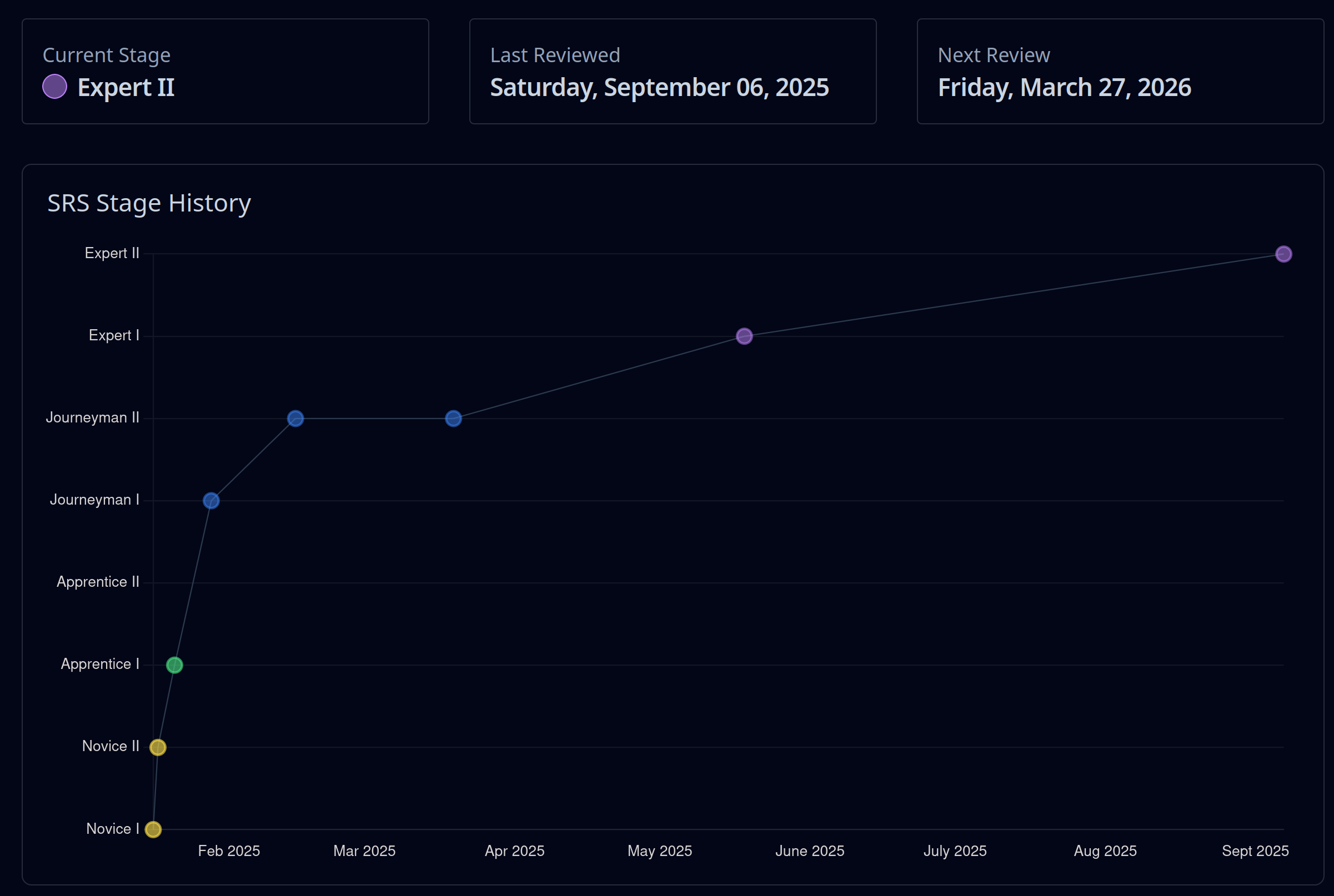Click the Current Stage card label
The height and width of the screenshot is (896, 1334).
coord(106,56)
